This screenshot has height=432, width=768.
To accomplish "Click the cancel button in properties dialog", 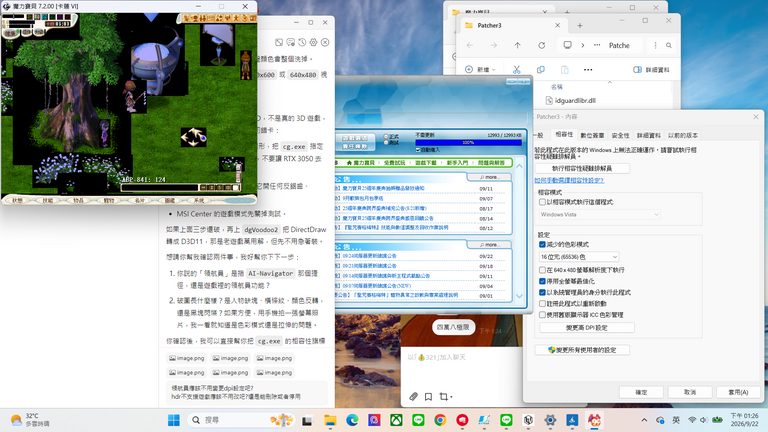I will [x=690, y=392].
